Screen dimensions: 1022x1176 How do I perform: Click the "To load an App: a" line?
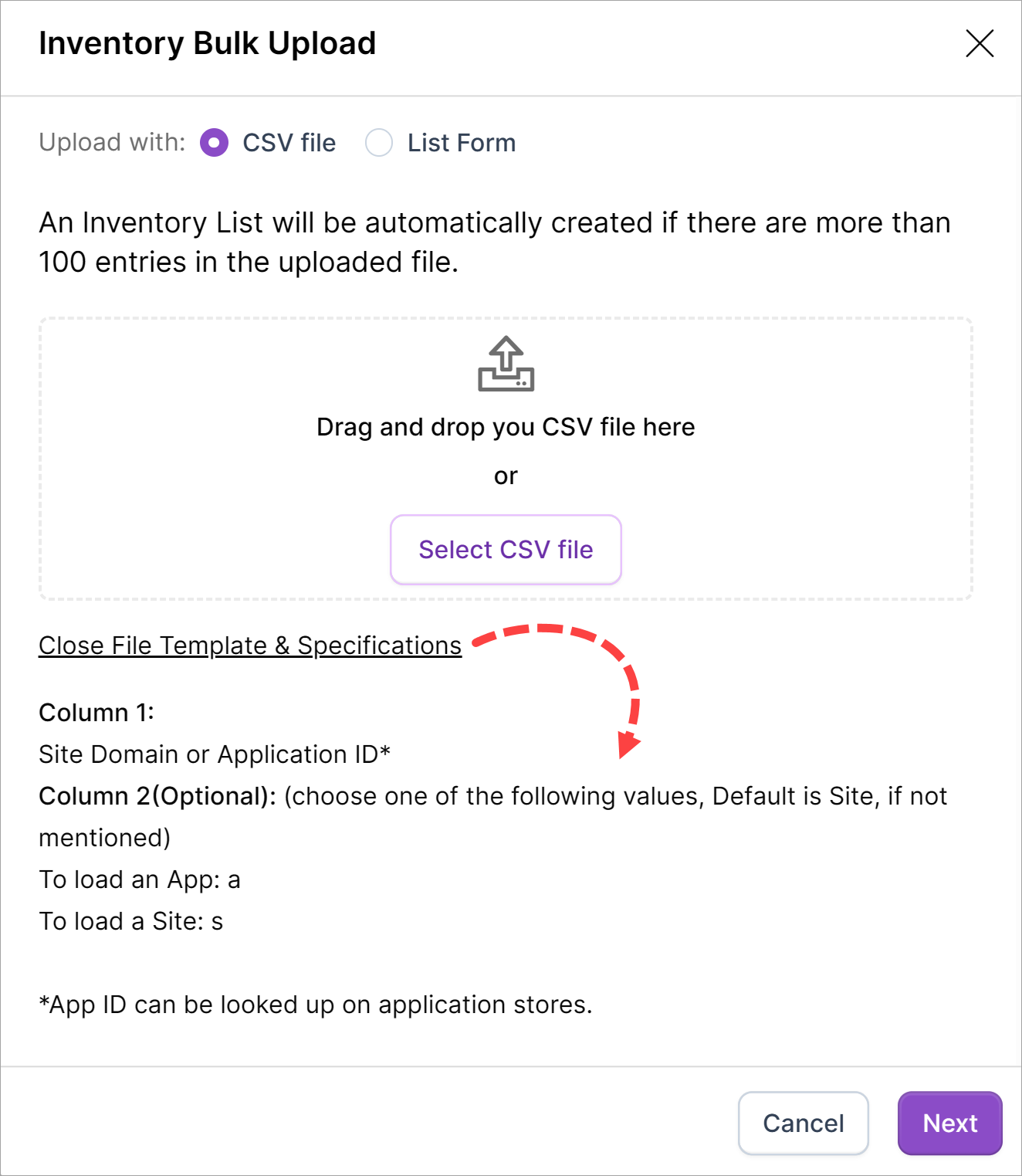pos(140,879)
